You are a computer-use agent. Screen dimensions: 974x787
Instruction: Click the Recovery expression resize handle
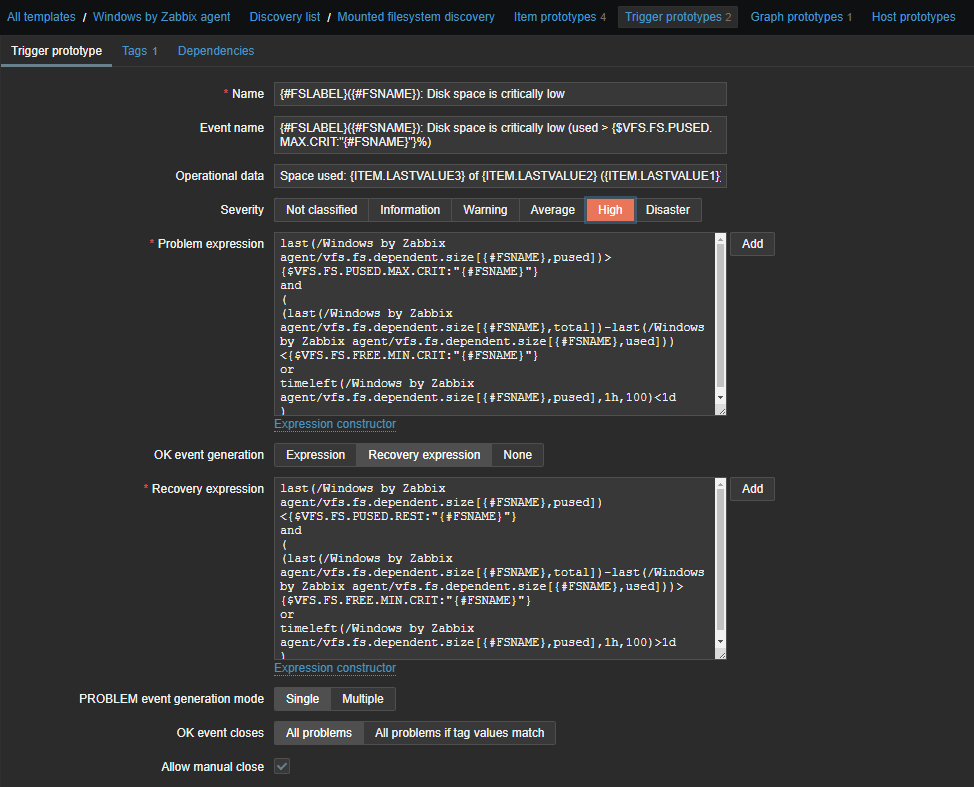[x=721, y=654]
